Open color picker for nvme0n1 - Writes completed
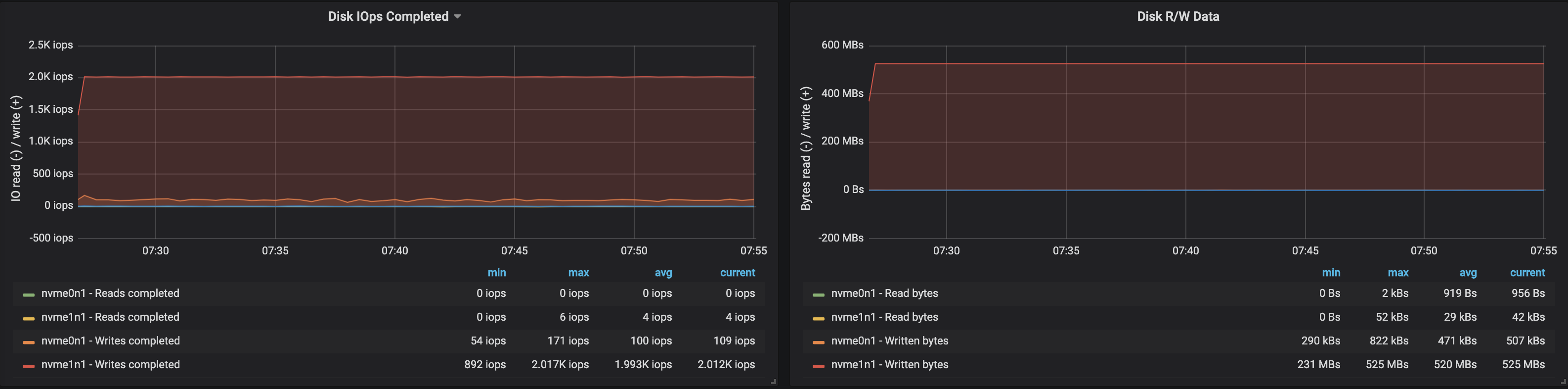1568x389 pixels. [x=29, y=342]
